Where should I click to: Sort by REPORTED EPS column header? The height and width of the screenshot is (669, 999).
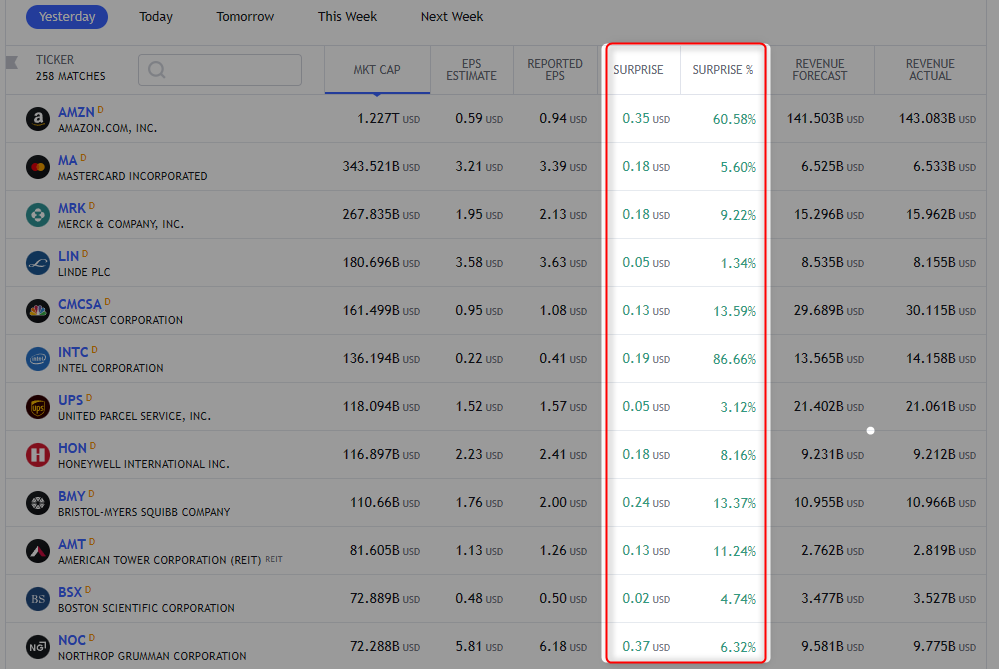coord(555,69)
